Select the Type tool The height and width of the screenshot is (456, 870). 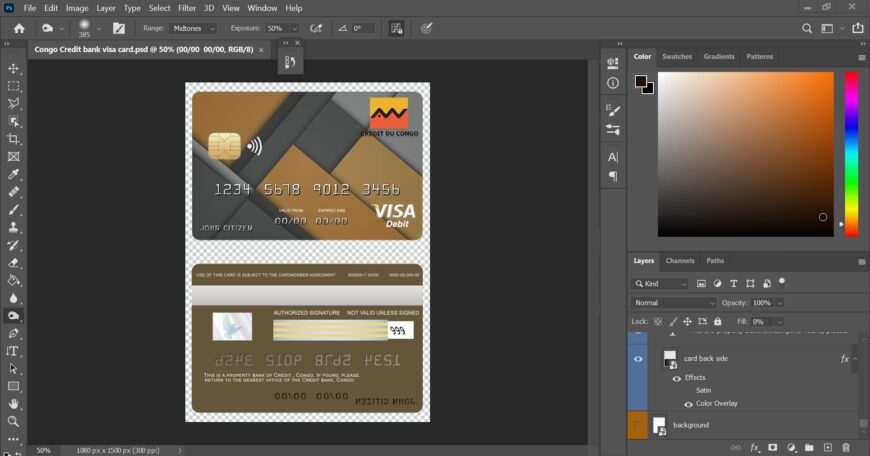[x=12, y=351]
